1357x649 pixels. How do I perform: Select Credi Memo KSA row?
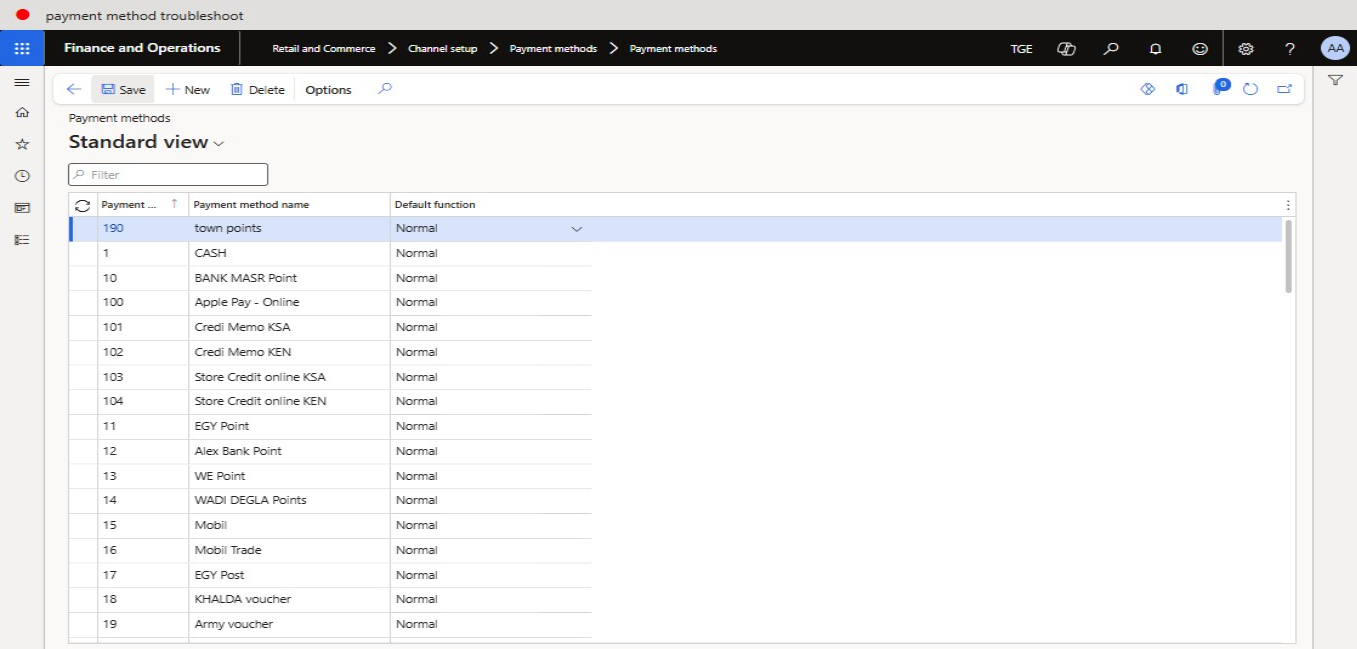tap(330, 327)
